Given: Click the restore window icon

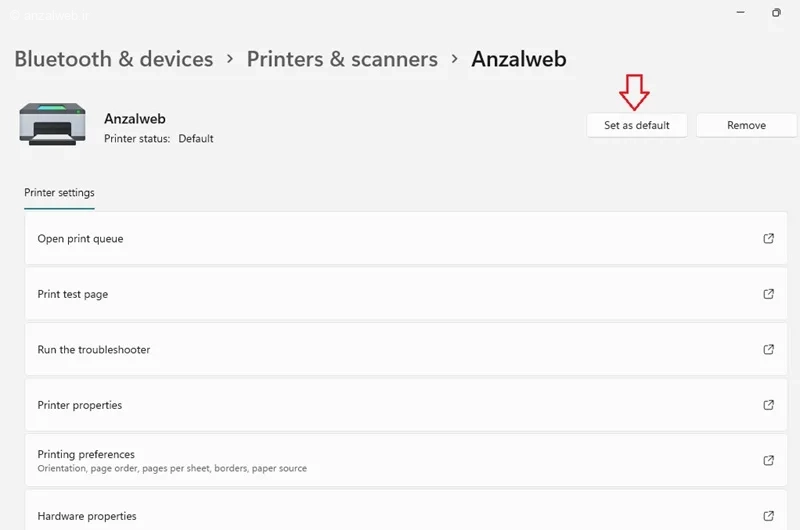Looking at the screenshot, I should tap(776, 12).
